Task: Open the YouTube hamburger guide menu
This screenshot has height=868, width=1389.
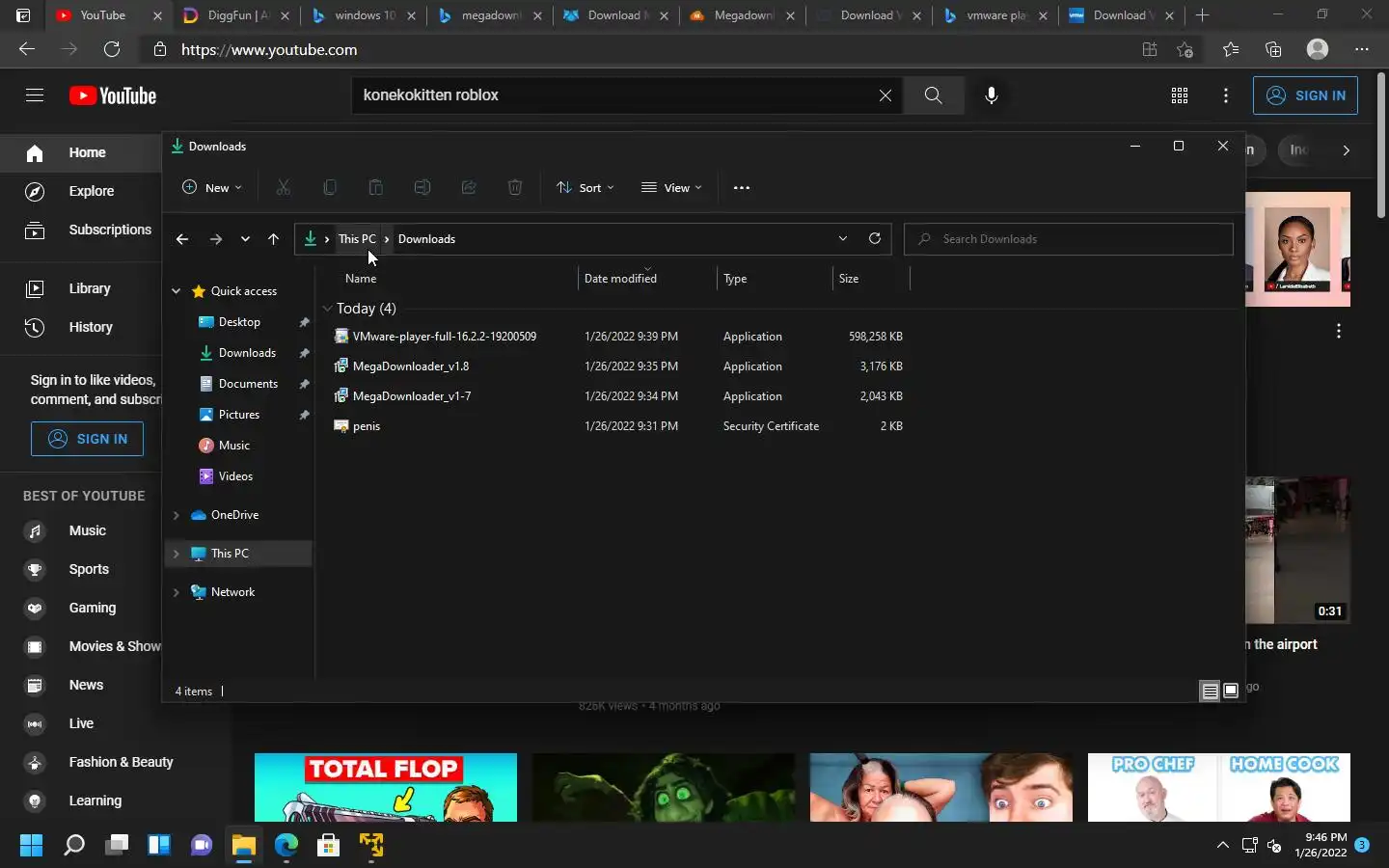Action: 35,95
